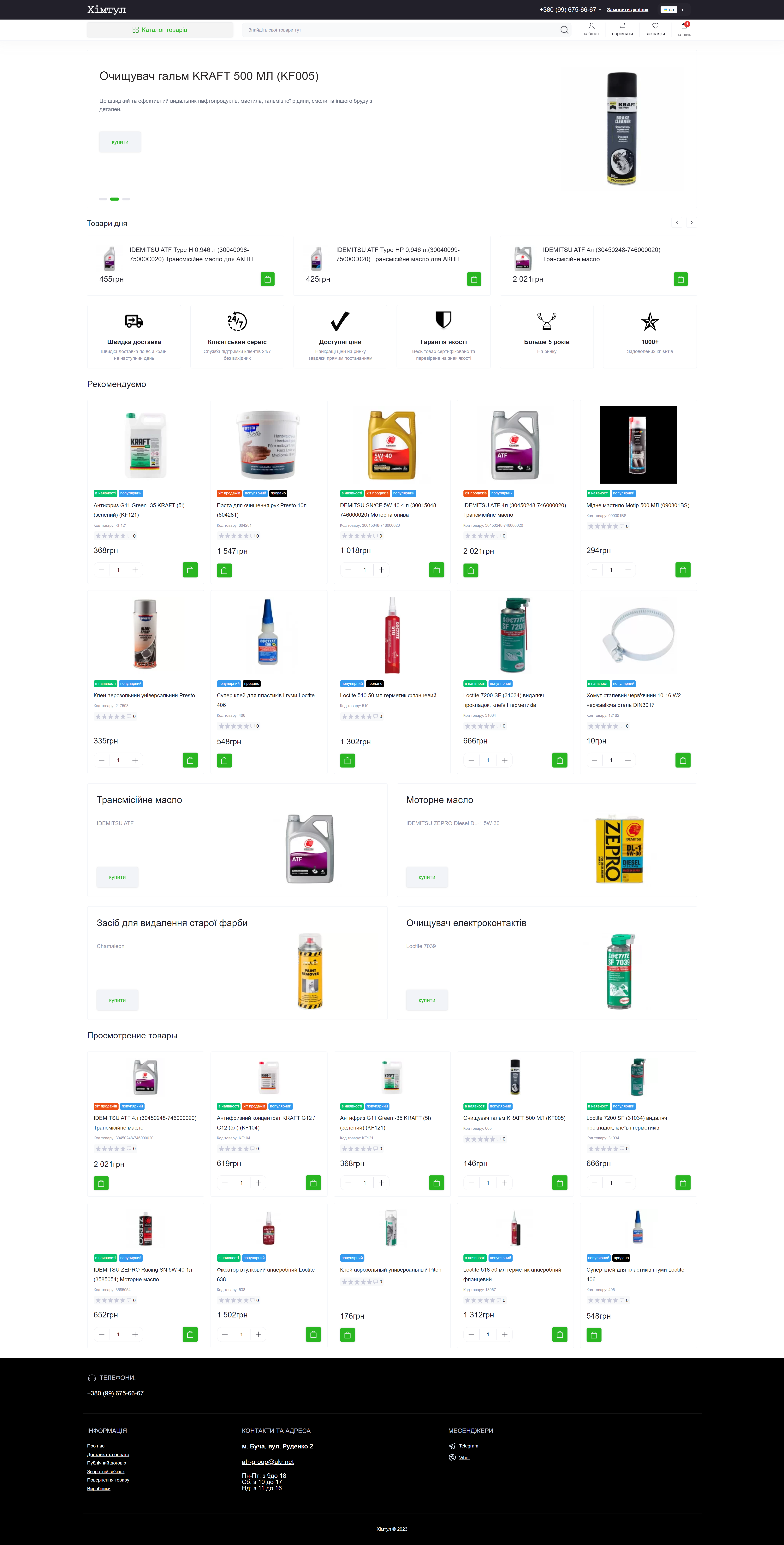Screen dimensions: 784x1545
Task: Switch site language to ru
Action: (x=683, y=10)
